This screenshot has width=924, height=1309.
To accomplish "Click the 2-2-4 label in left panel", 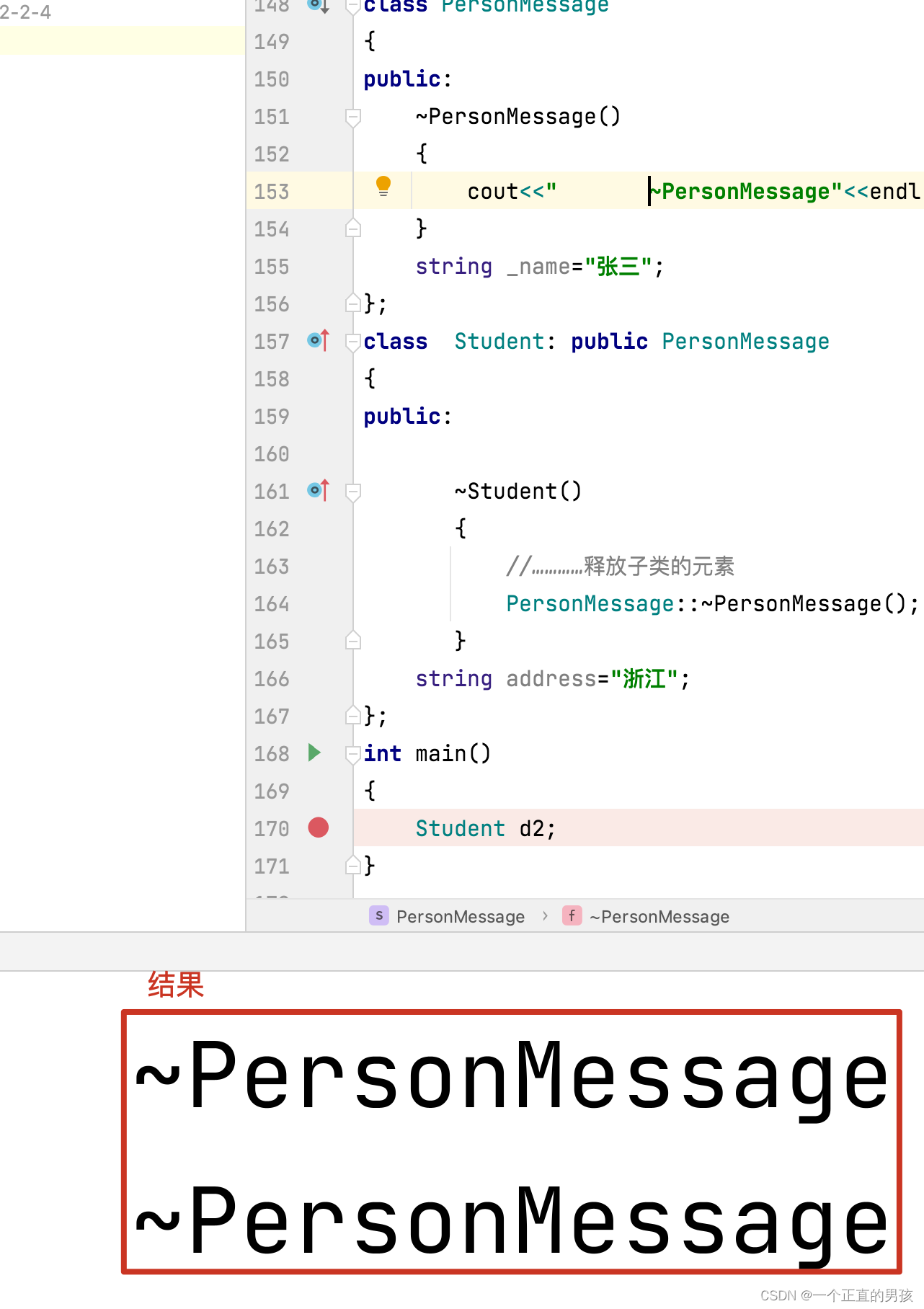I will (x=26, y=12).
